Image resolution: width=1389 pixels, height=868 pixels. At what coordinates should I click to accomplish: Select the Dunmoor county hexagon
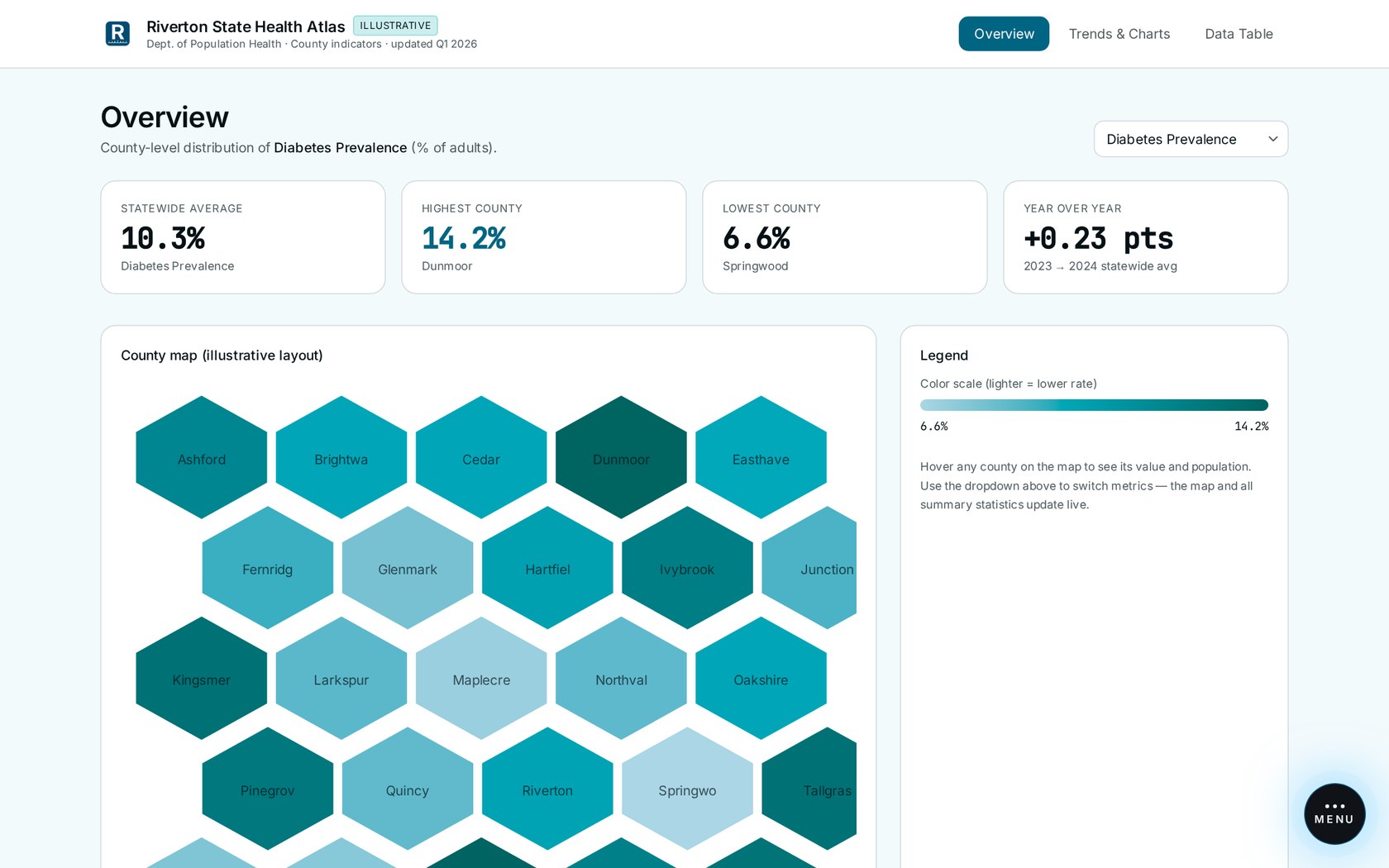coord(621,457)
